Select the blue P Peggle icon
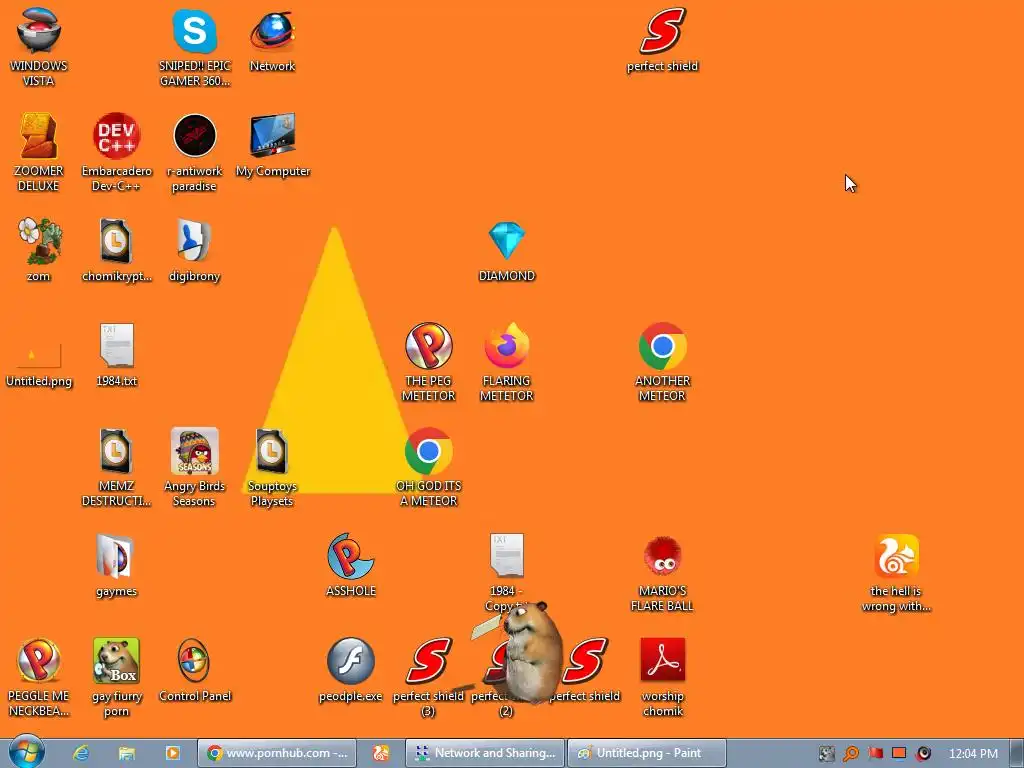Screen dimensions: 1024x768 click(x=351, y=566)
